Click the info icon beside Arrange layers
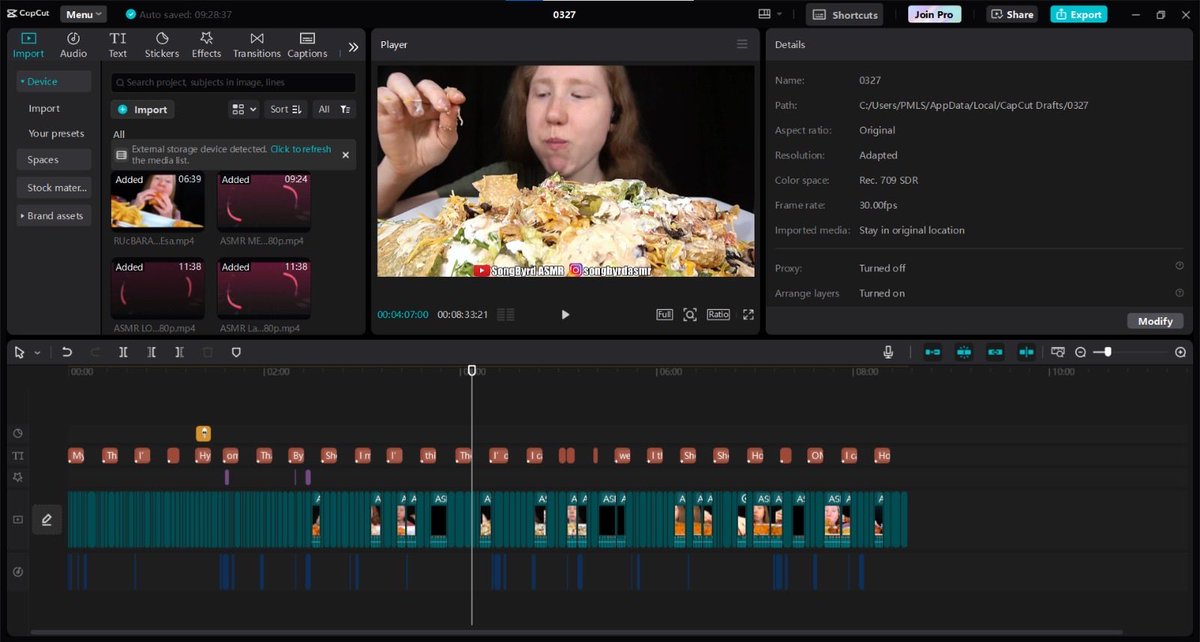 1180,293
